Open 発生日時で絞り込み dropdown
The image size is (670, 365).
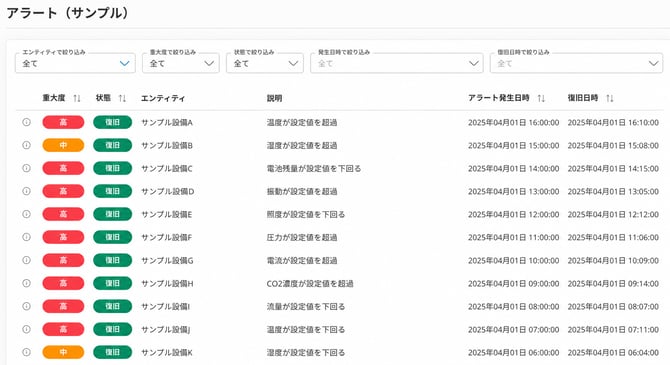(397, 63)
